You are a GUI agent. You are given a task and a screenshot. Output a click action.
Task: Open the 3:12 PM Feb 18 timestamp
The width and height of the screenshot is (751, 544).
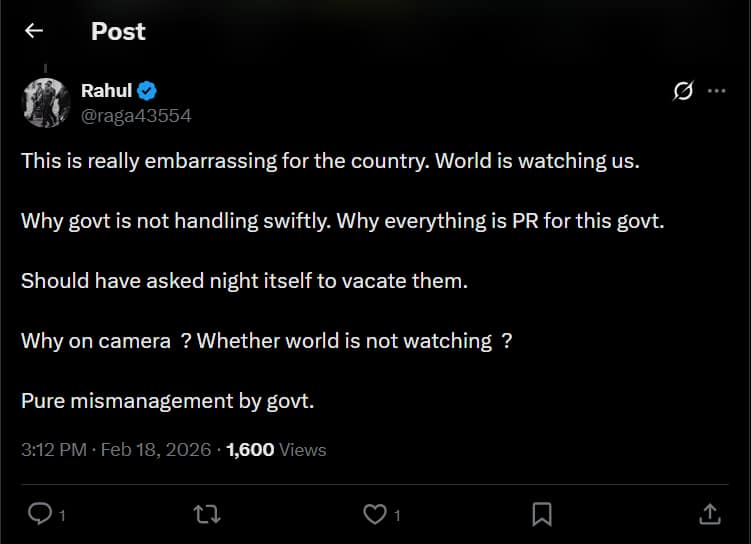(x=116, y=450)
